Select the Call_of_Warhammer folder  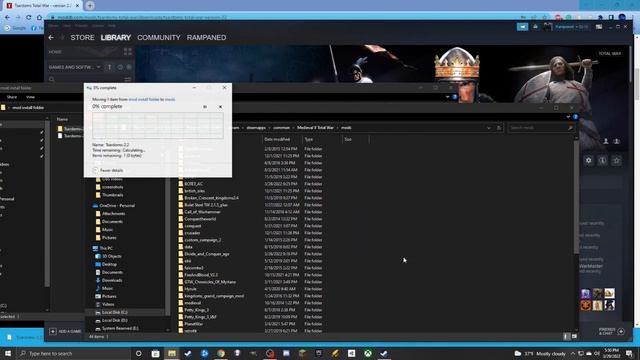[x=202, y=212]
